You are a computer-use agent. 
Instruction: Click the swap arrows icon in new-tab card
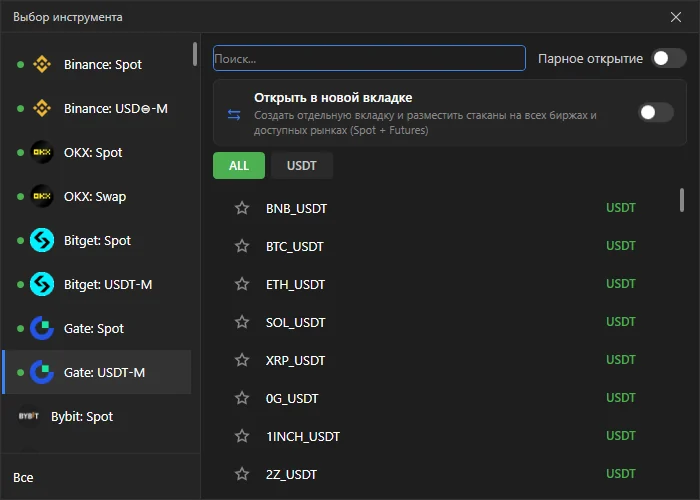234,115
